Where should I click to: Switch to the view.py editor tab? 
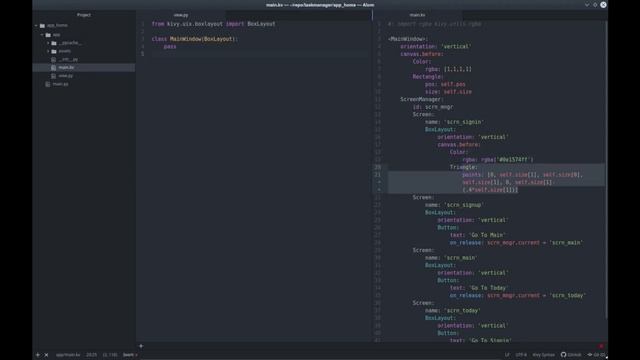click(181, 15)
